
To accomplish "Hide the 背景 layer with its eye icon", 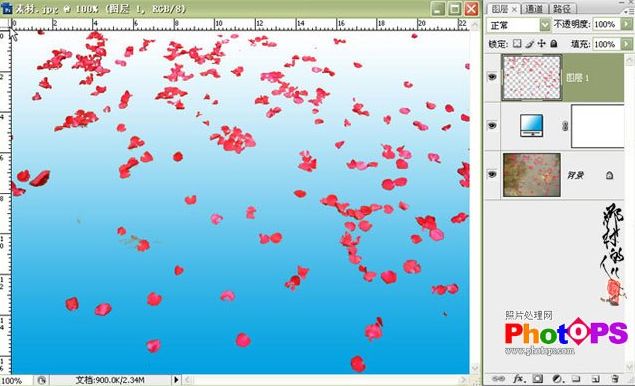I will point(492,174).
